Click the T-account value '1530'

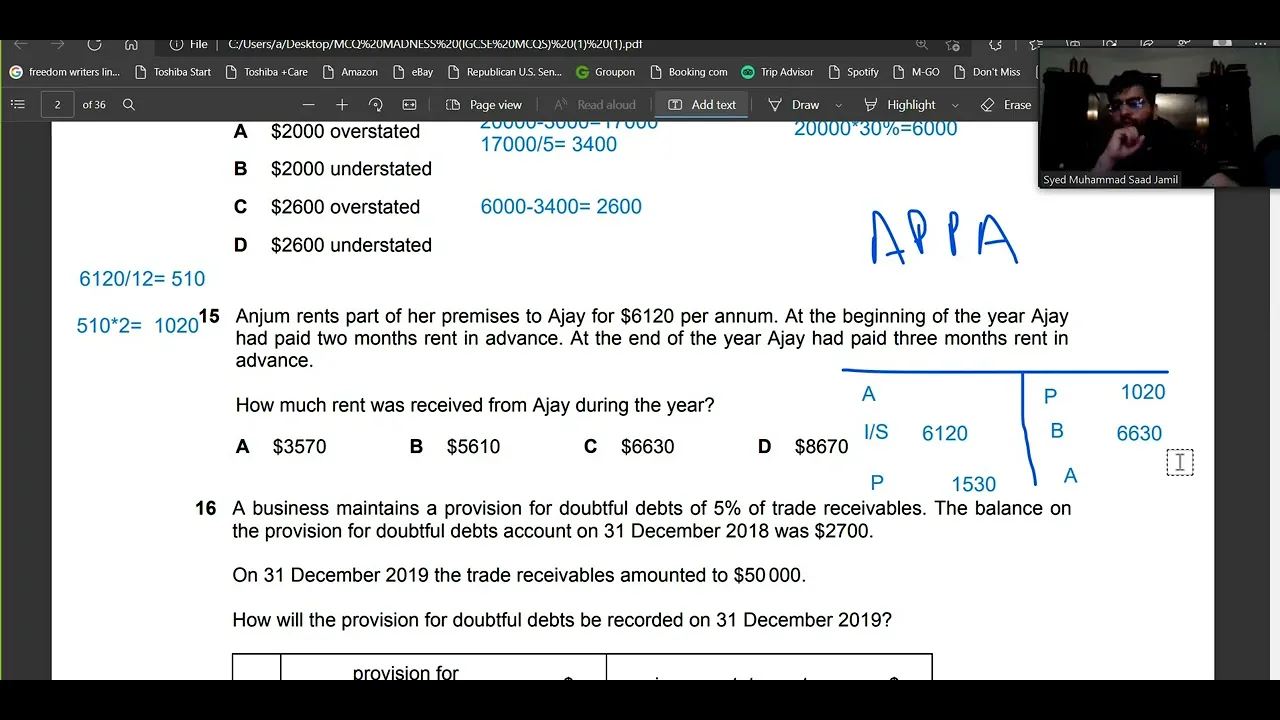[x=973, y=484]
